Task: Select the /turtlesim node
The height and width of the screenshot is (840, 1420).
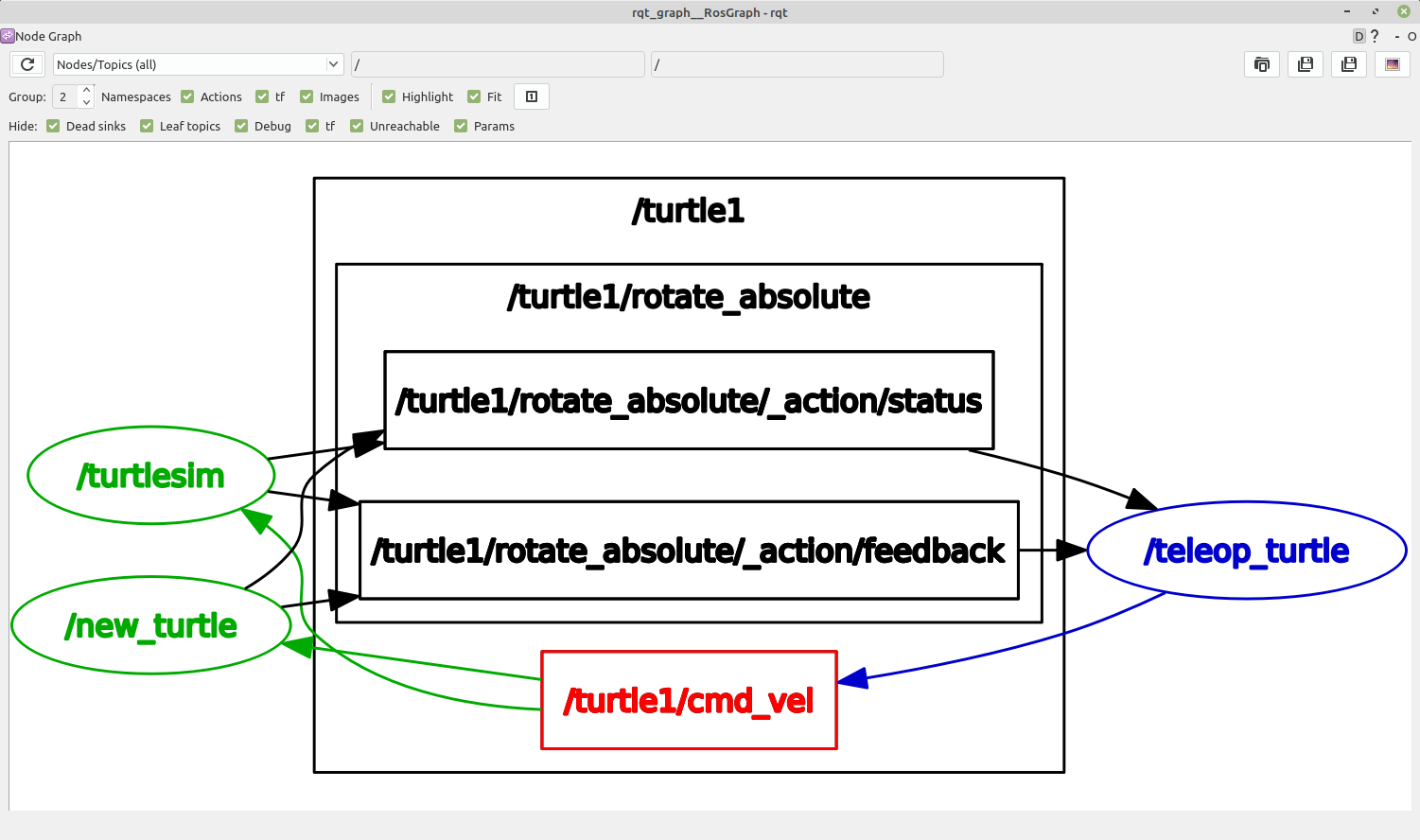Action: point(151,475)
